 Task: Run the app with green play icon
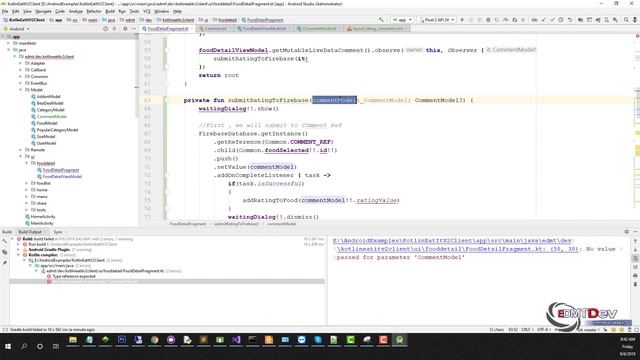pyautogui.click(x=462, y=20)
